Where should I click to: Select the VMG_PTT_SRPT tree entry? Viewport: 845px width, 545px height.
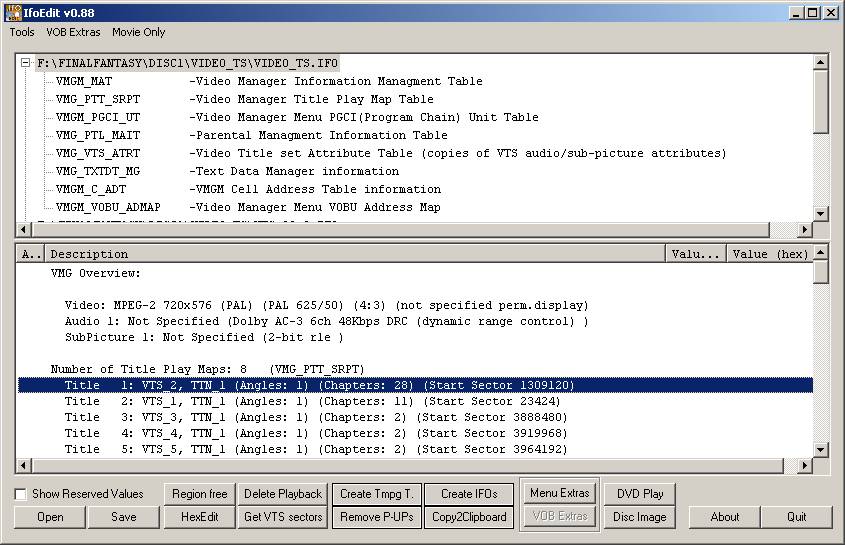coord(98,99)
